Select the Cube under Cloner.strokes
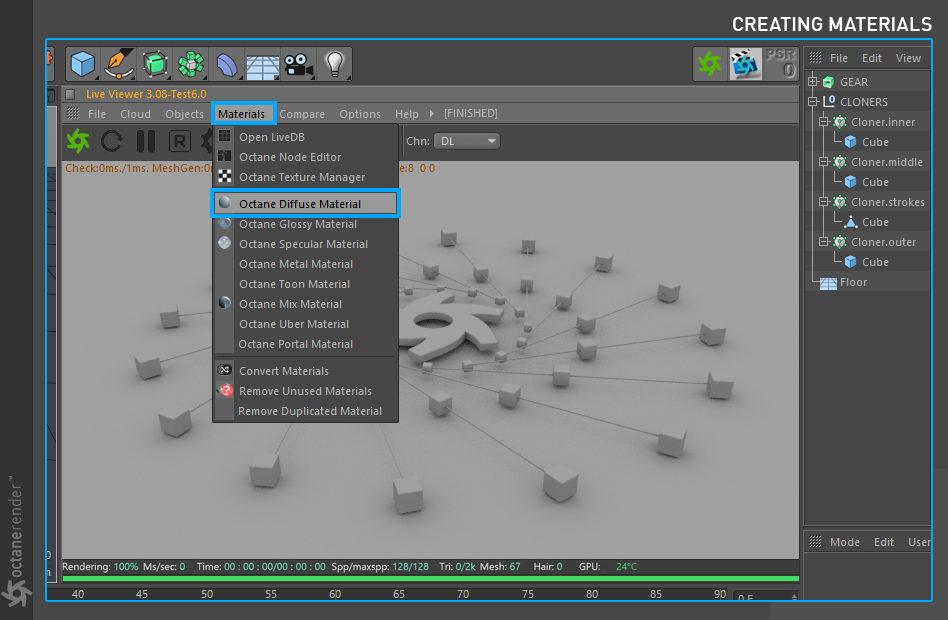Screen dimensions: 948x620 click(x=875, y=222)
